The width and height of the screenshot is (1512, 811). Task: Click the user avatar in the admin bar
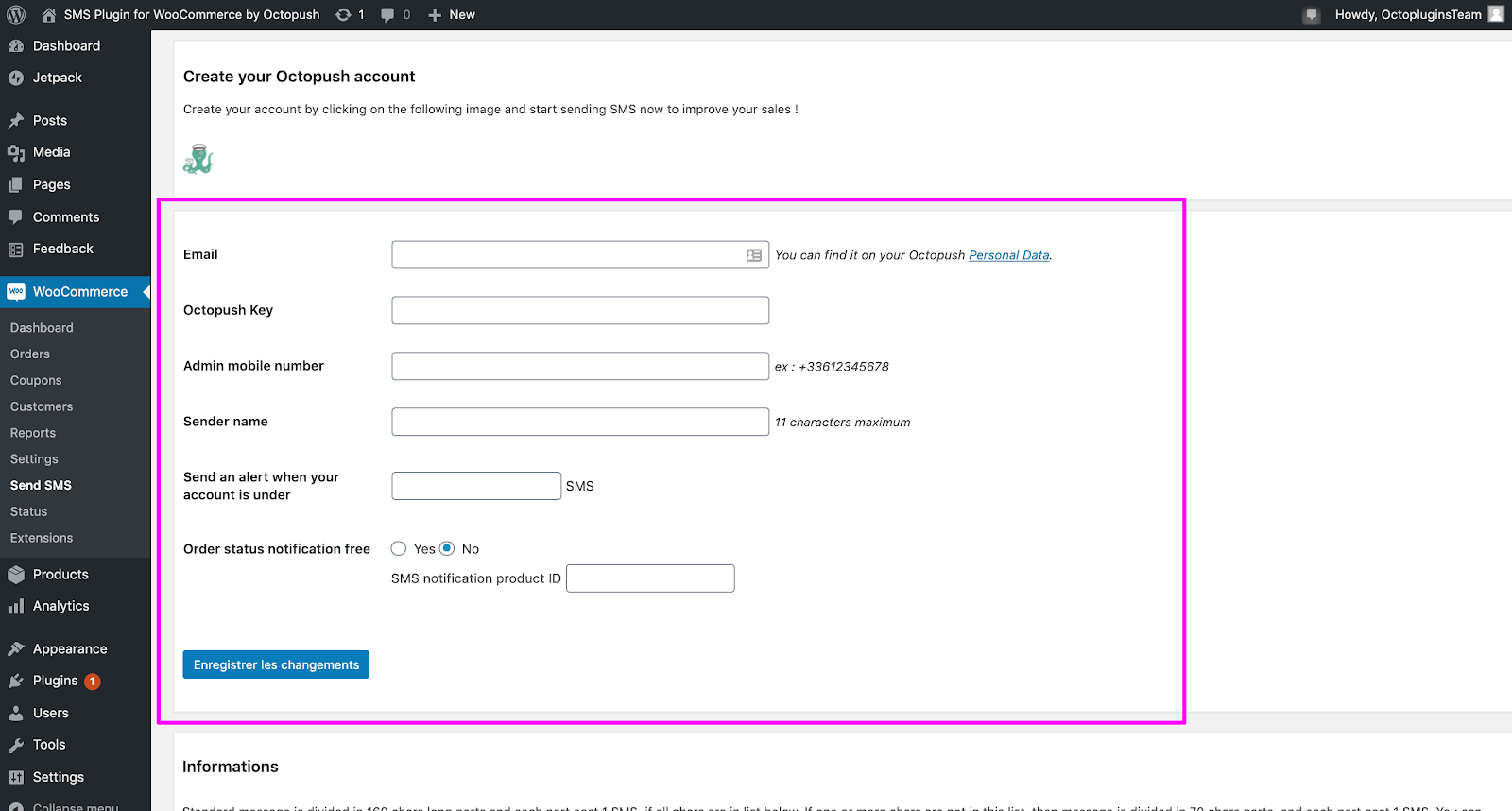tap(1496, 14)
